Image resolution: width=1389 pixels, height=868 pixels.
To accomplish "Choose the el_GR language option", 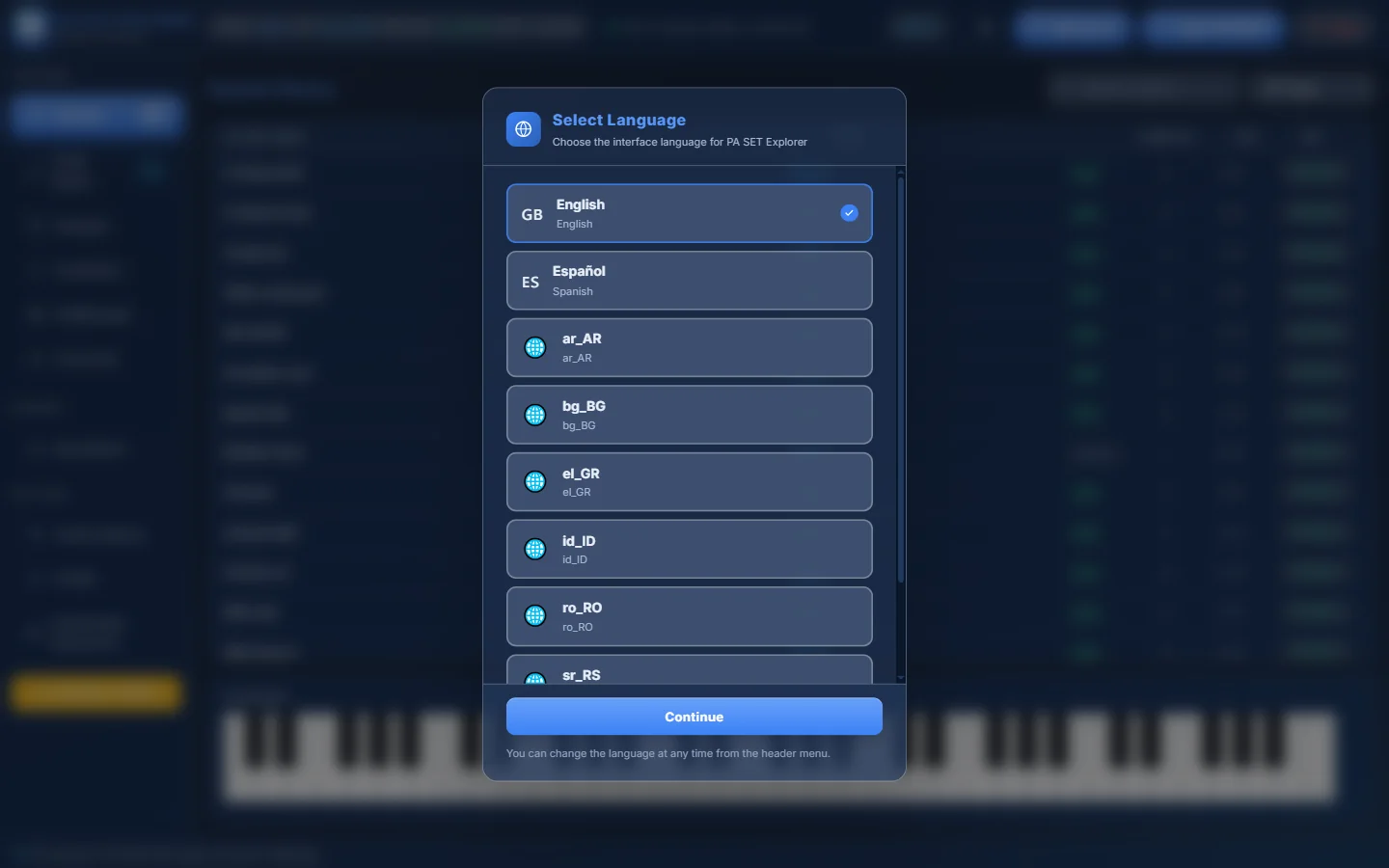I will pyautogui.click(x=690, y=482).
